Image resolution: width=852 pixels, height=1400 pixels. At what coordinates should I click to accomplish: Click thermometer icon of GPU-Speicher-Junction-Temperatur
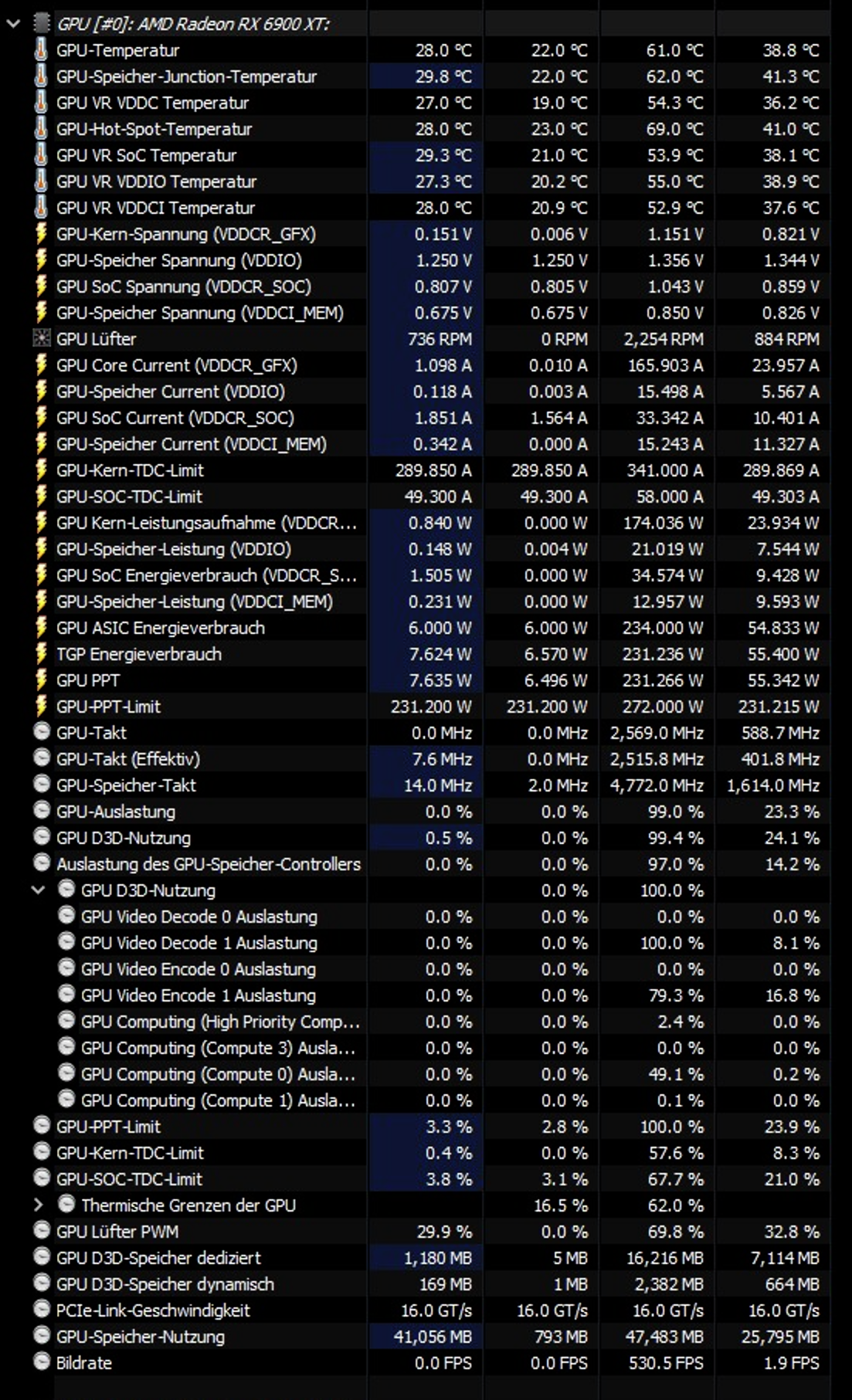[41, 76]
